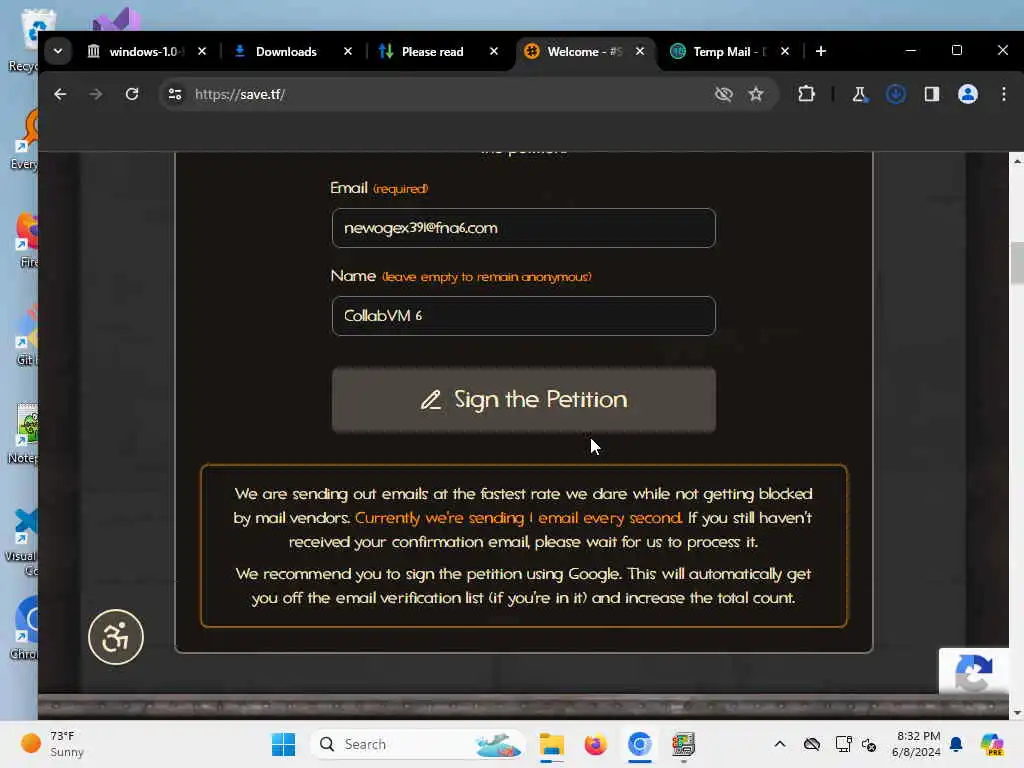Select the Everything desktop shortcut
Viewport: 1024px width, 768px height.
coord(26,140)
